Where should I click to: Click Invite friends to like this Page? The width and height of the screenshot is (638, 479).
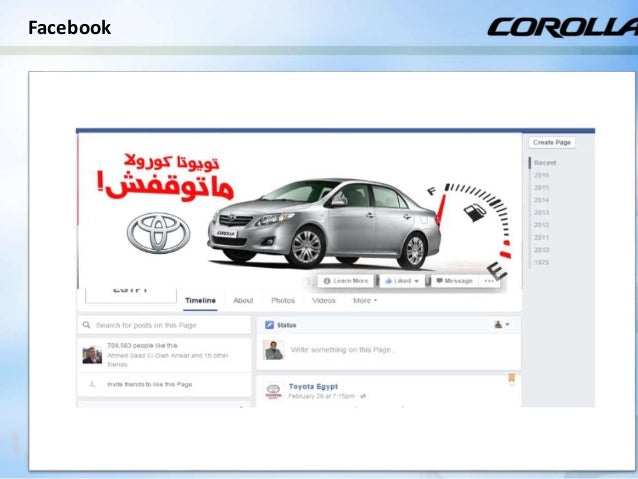click(x=149, y=384)
